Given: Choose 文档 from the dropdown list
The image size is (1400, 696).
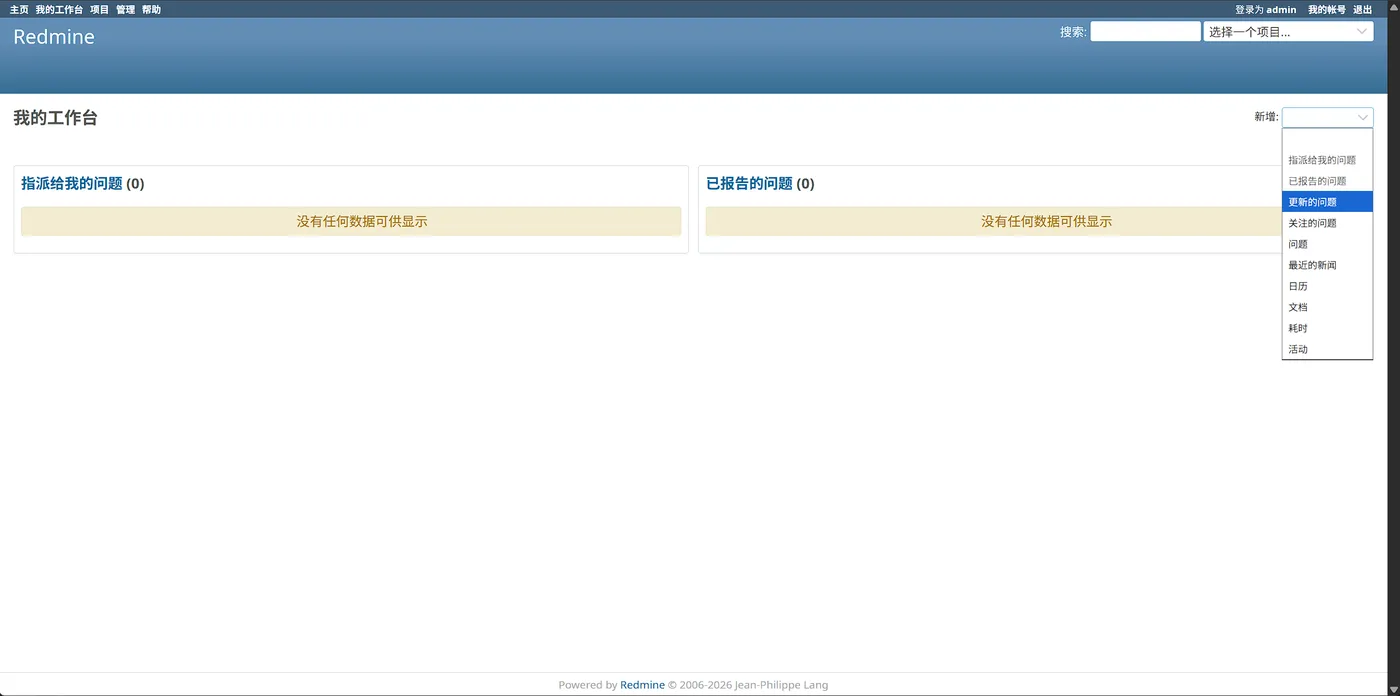Looking at the screenshot, I should (x=1327, y=307).
